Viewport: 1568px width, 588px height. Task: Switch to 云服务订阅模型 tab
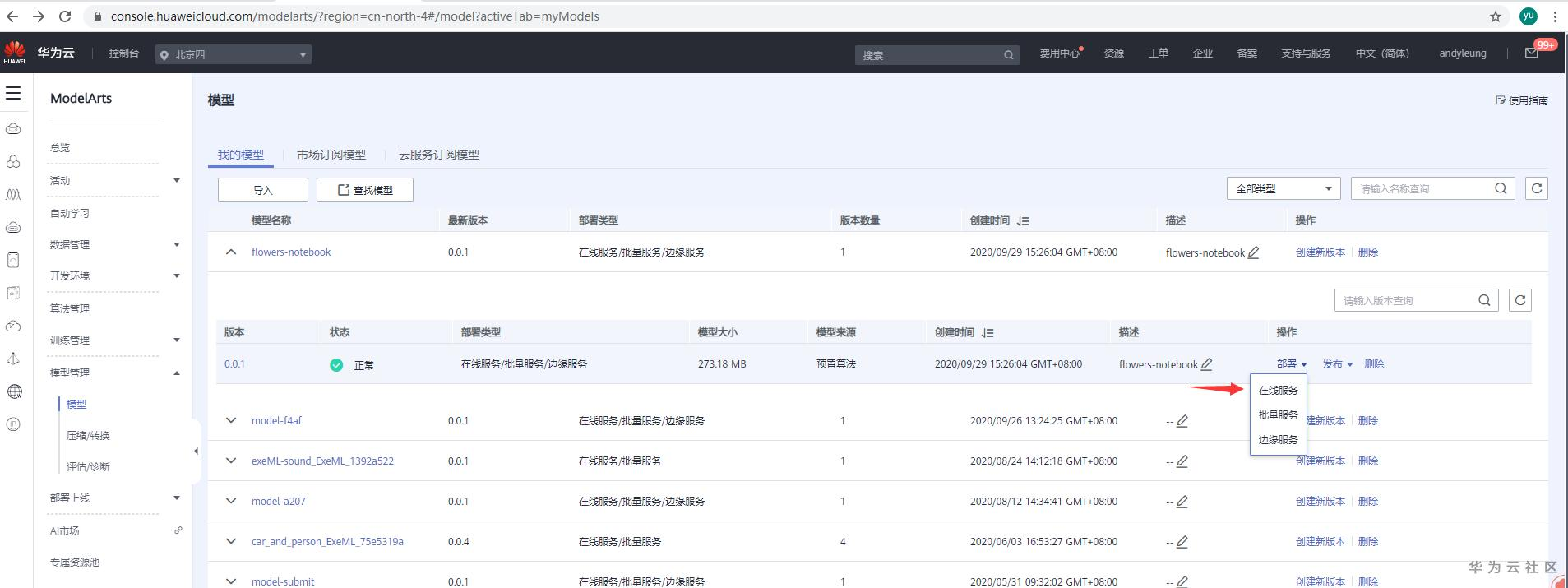439,155
